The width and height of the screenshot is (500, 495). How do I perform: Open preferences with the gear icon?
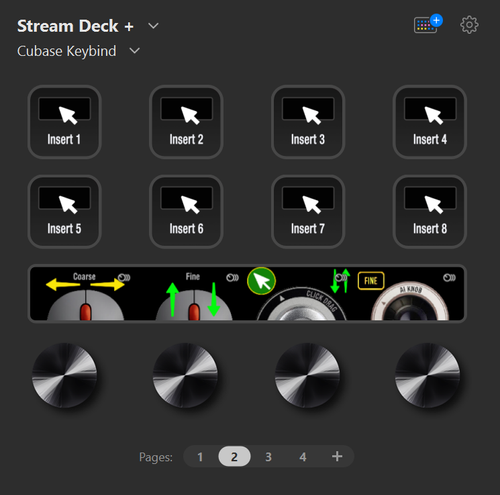coord(469,25)
